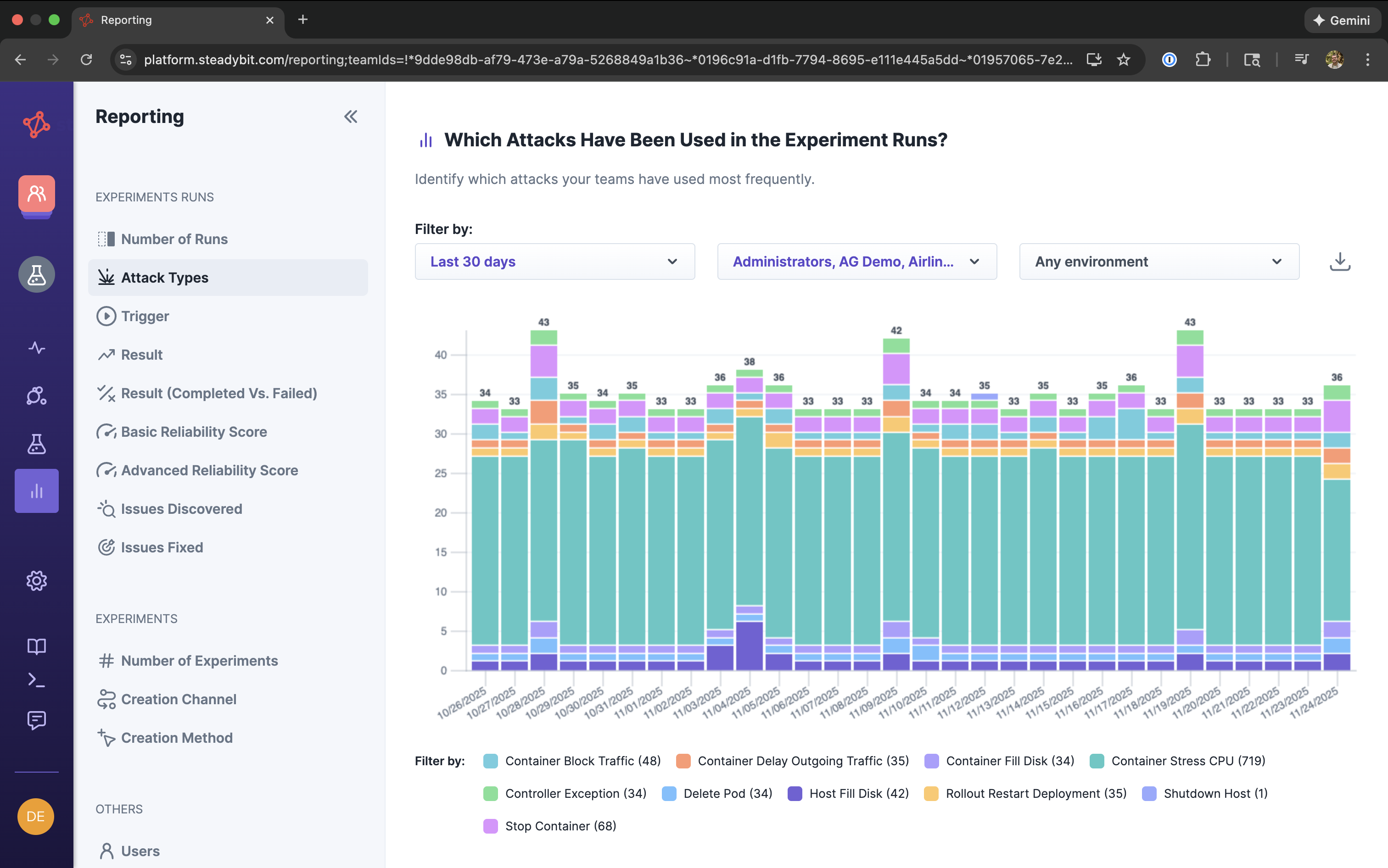
Task: Toggle Stop Container legend filter
Action: click(x=560, y=826)
